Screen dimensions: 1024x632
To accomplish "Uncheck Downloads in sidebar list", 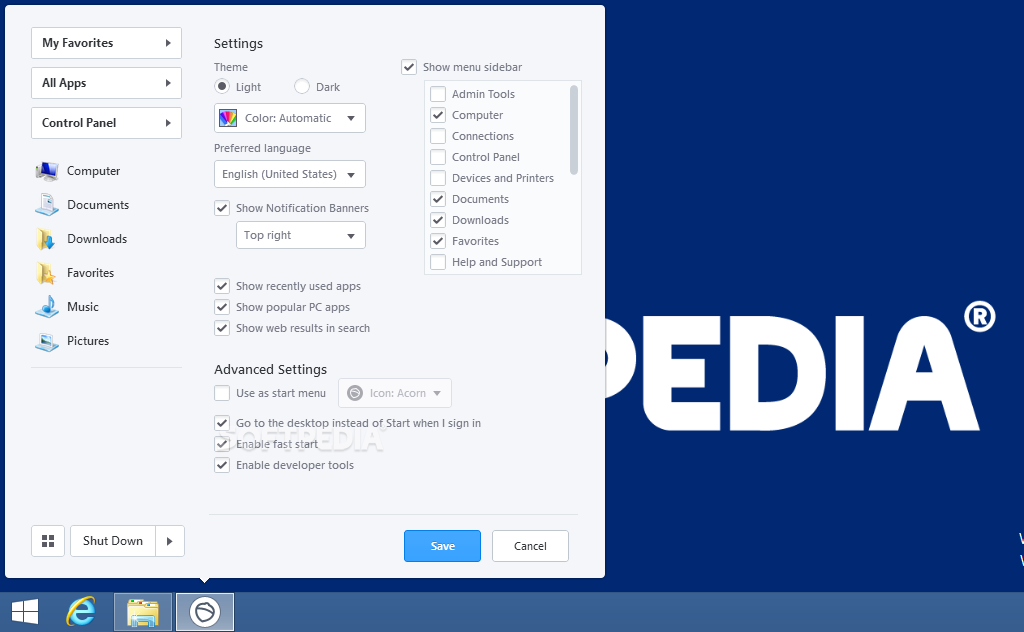I will point(438,220).
